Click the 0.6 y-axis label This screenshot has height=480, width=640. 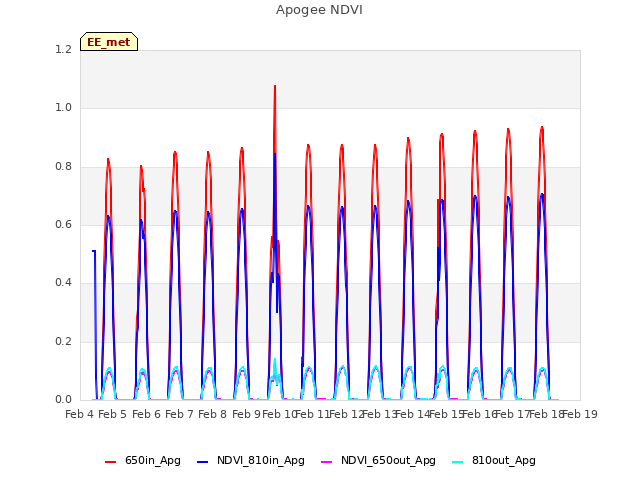pyautogui.click(x=63, y=225)
